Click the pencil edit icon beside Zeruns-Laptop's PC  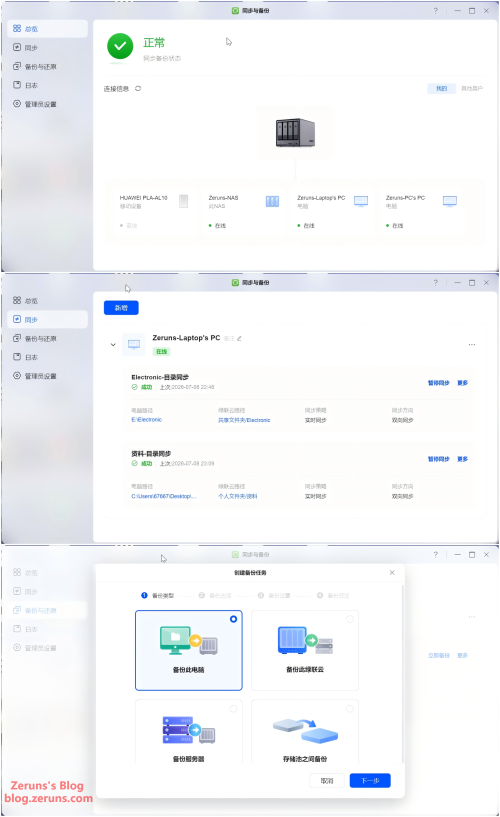240,338
